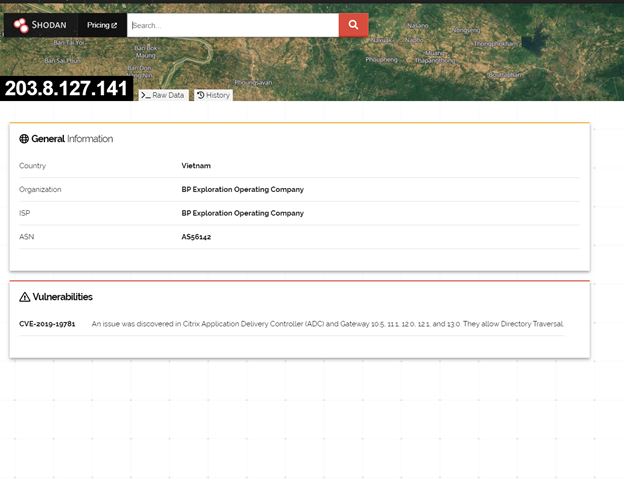Click the Citrix vulnerability description text
624x482 pixels.
coord(328,324)
